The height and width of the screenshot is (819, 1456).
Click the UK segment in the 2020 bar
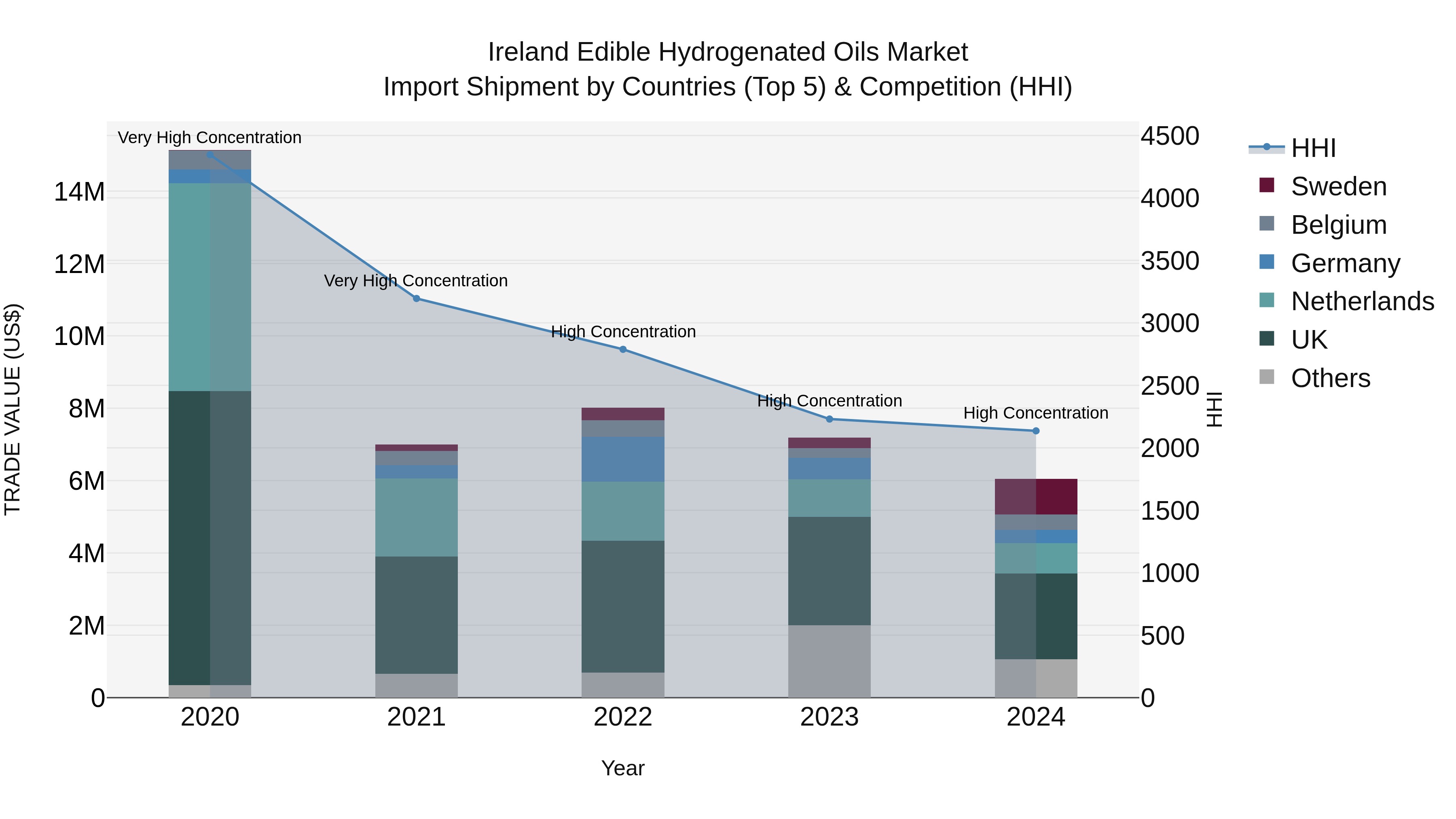[210, 538]
